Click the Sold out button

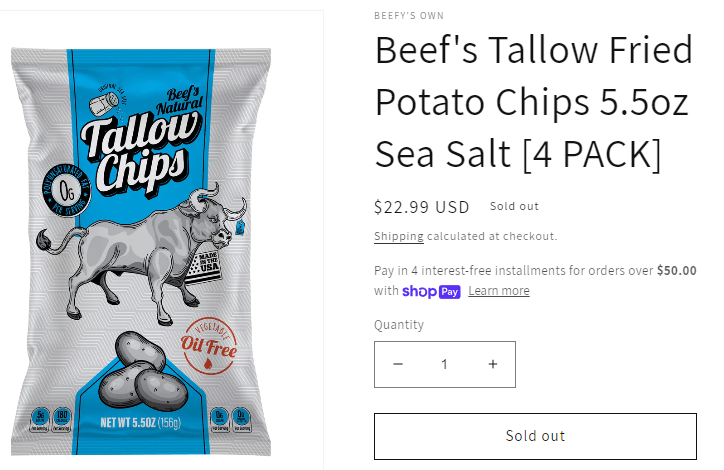click(x=535, y=436)
